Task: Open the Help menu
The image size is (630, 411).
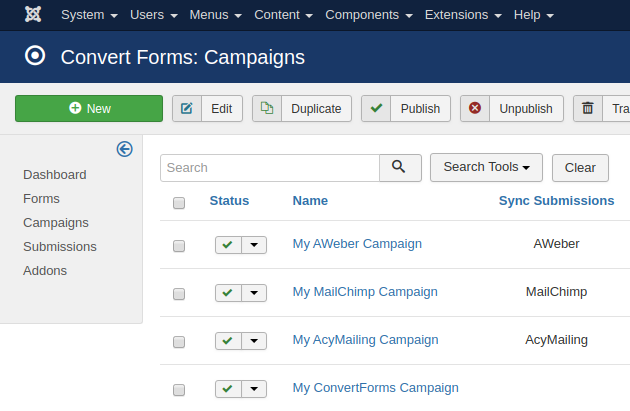Action: pyautogui.click(x=534, y=15)
